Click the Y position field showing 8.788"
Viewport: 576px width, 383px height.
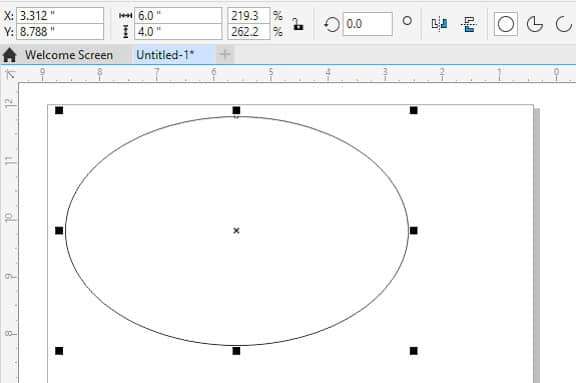[60, 32]
